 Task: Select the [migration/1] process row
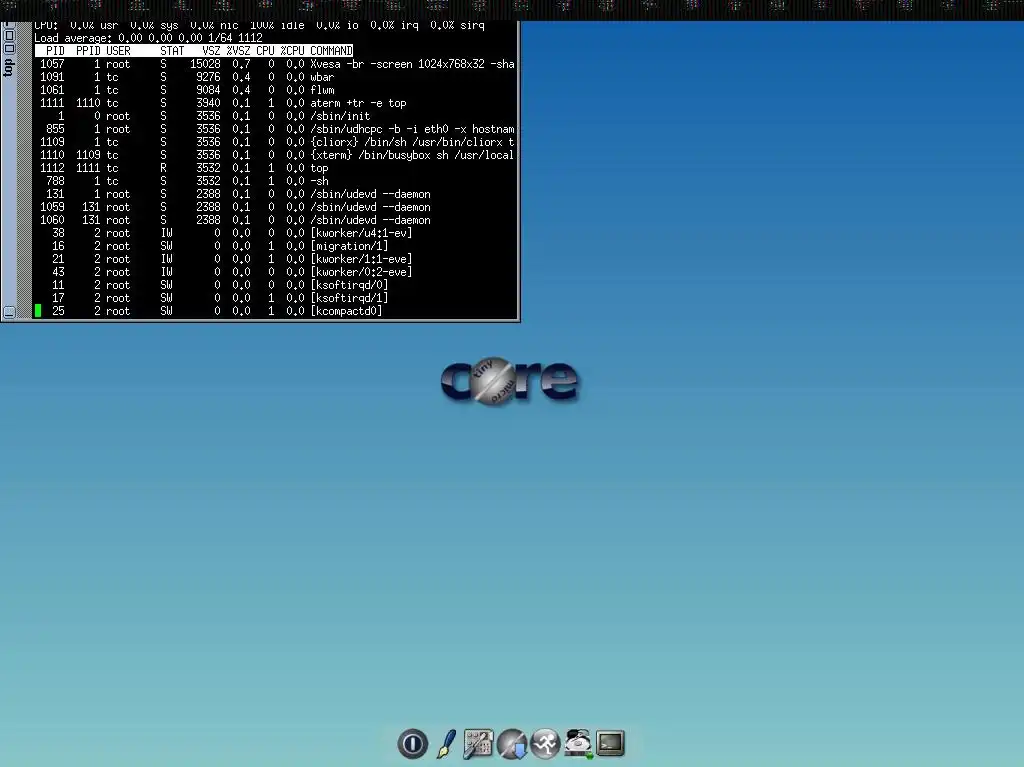coord(275,246)
